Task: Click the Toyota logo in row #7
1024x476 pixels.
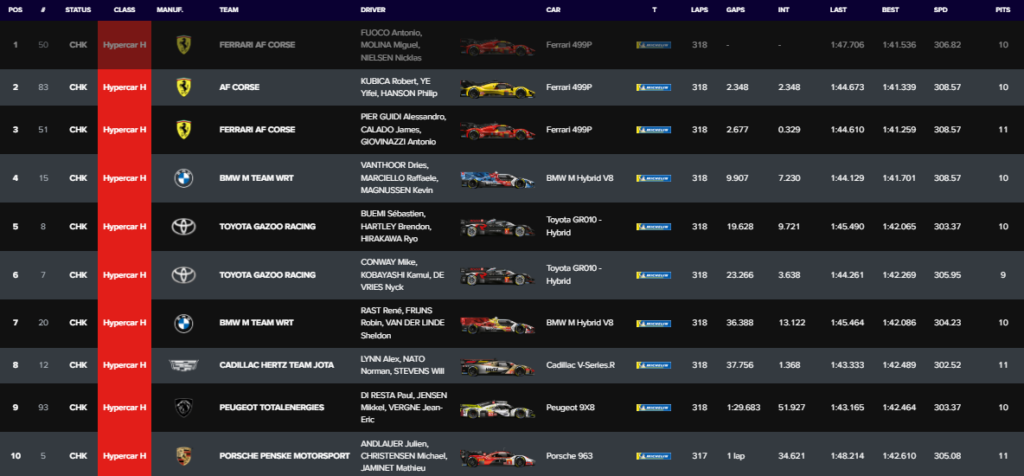Action: (x=184, y=275)
